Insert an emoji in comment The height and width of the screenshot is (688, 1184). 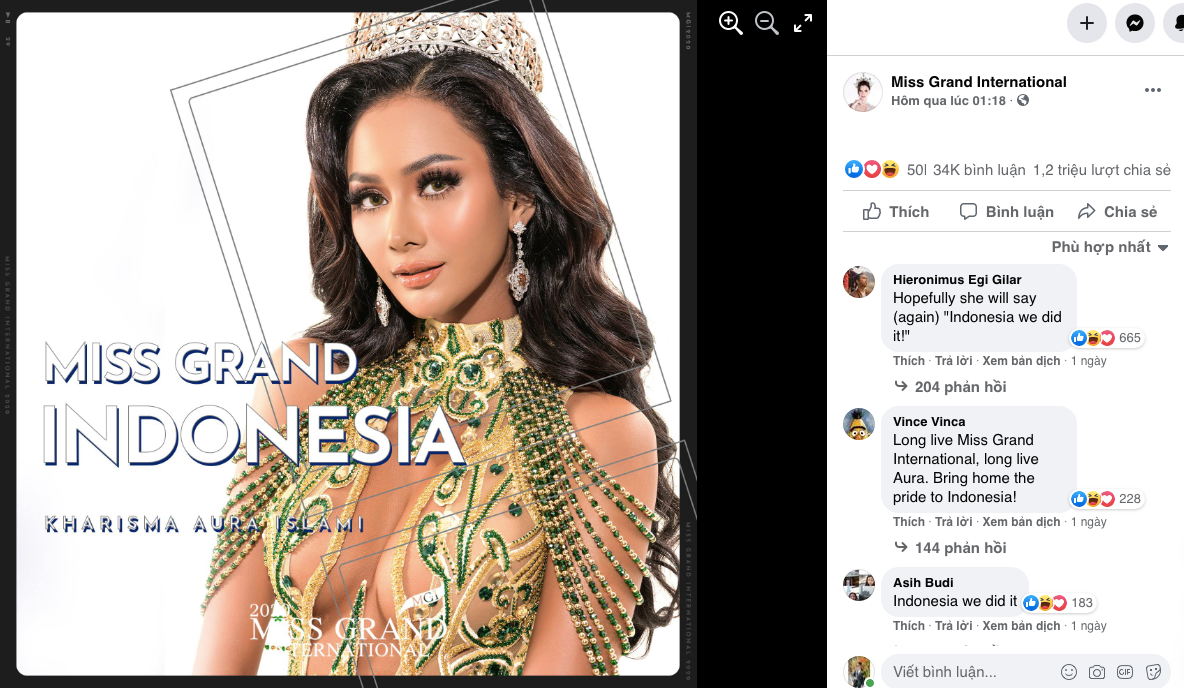coord(1069,672)
